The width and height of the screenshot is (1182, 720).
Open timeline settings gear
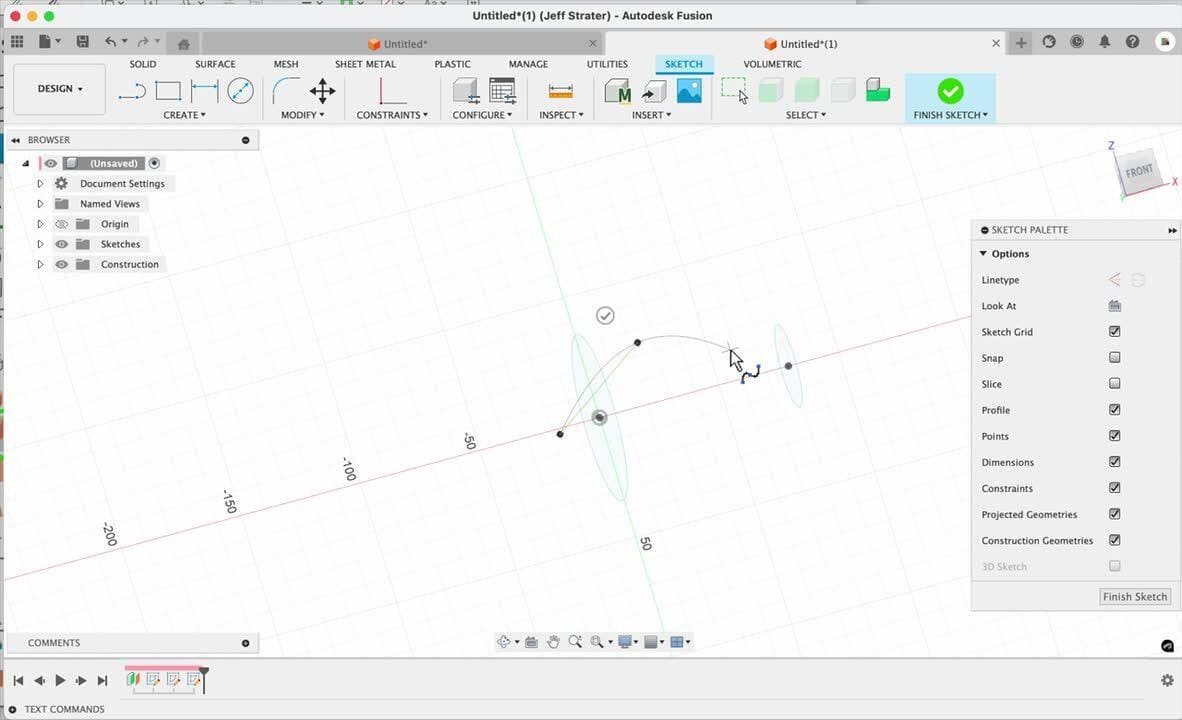[1167, 680]
